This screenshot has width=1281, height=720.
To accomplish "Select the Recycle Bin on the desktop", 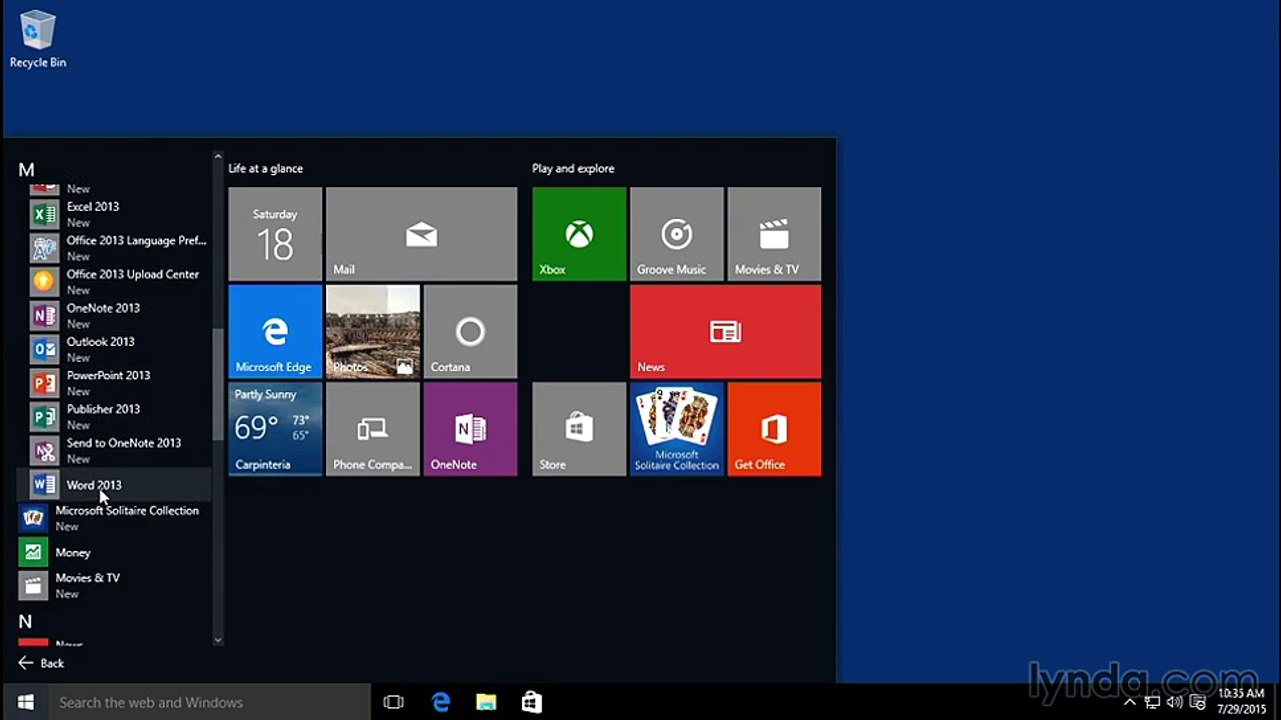I will 38,39.
